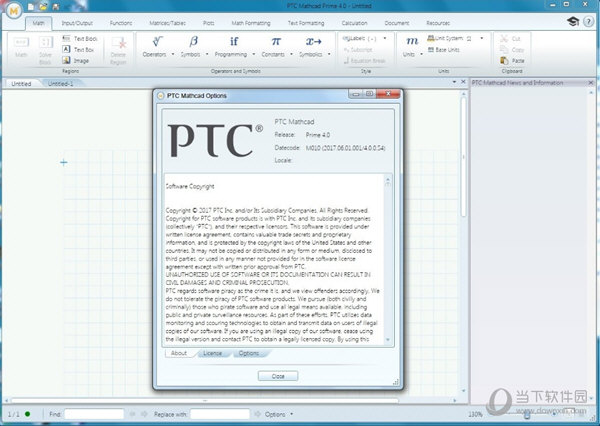Switch to the Options tab in dialog
The height and width of the screenshot is (426, 600).
click(x=249, y=353)
